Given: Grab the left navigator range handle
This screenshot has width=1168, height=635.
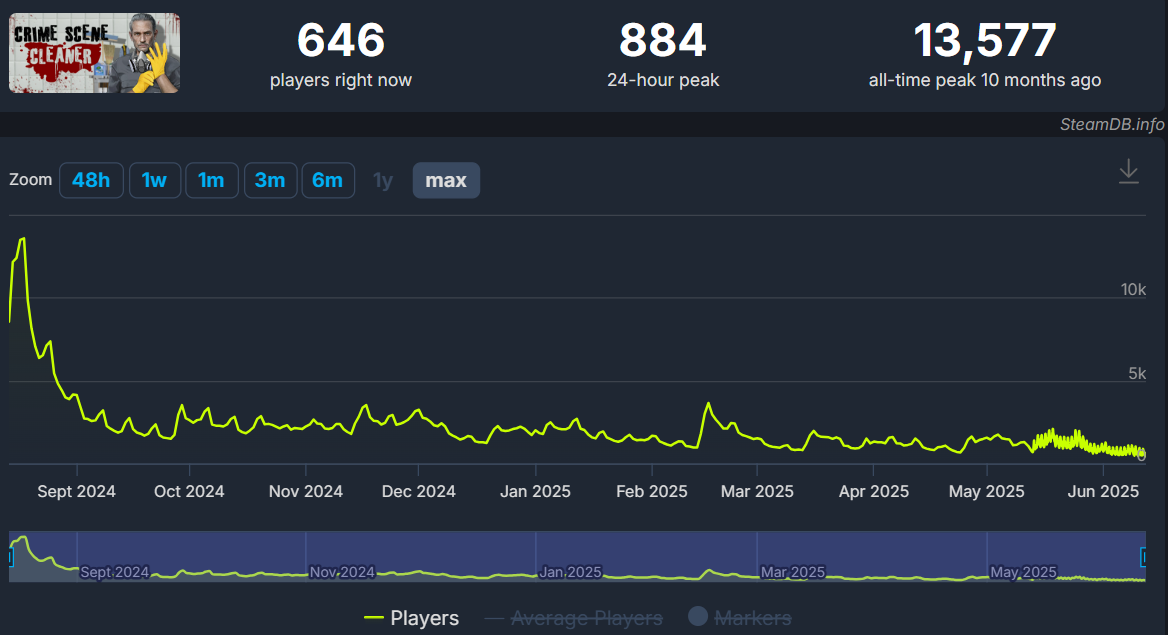Looking at the screenshot, I should (11, 557).
